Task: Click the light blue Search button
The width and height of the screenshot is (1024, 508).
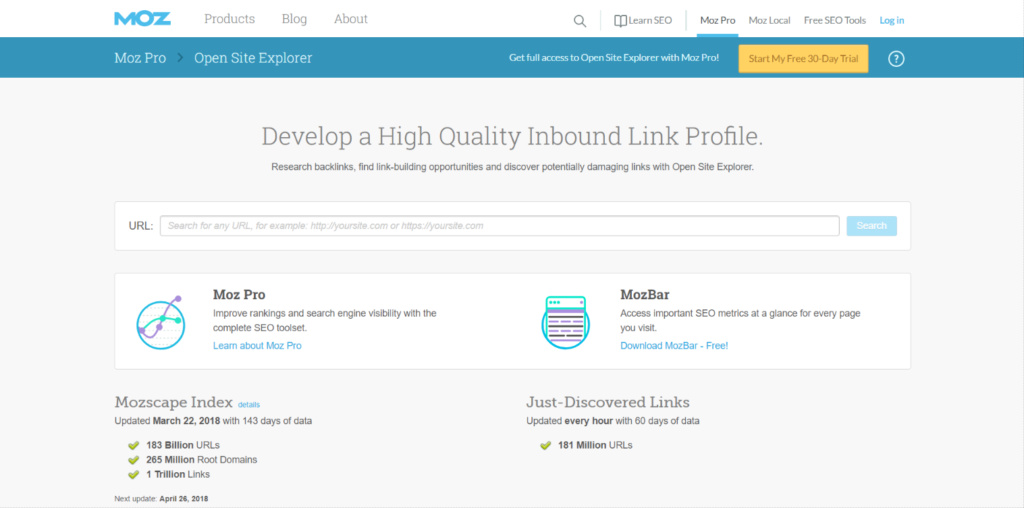Action: tap(871, 226)
